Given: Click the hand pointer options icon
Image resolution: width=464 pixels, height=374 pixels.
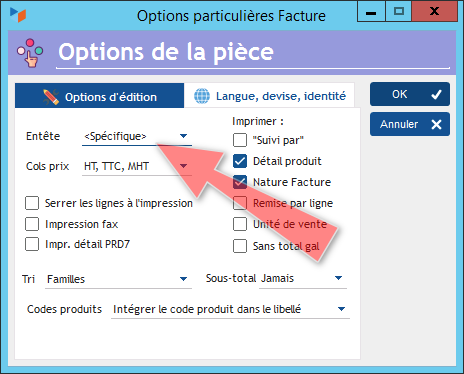Looking at the screenshot, I should (x=30, y=53).
